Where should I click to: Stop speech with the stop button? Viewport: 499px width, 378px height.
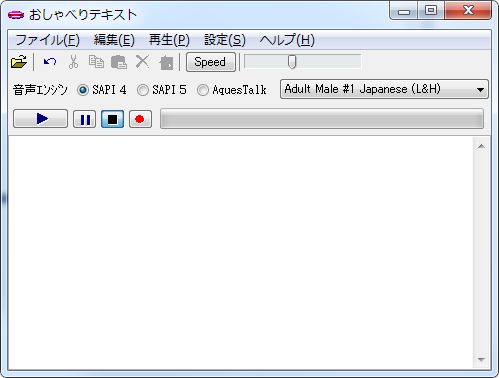[x=112, y=119]
